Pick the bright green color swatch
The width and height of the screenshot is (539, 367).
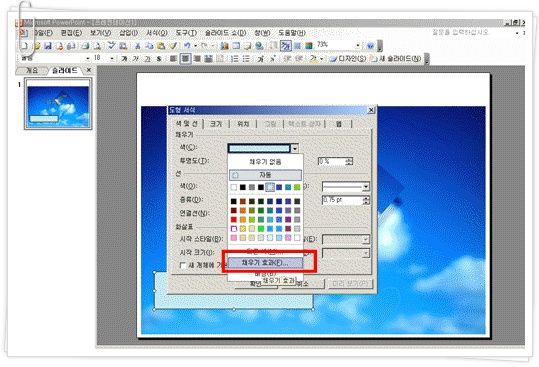[x=261, y=229]
